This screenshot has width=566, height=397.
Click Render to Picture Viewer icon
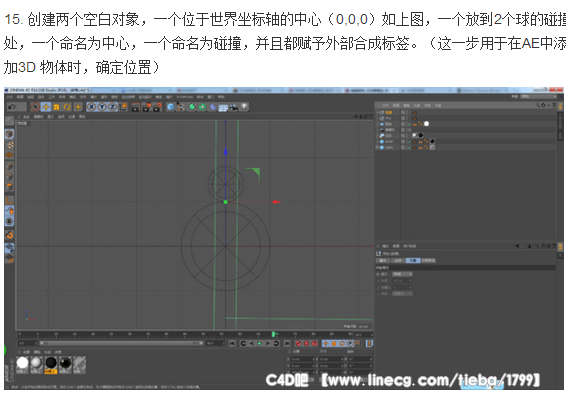[147, 107]
